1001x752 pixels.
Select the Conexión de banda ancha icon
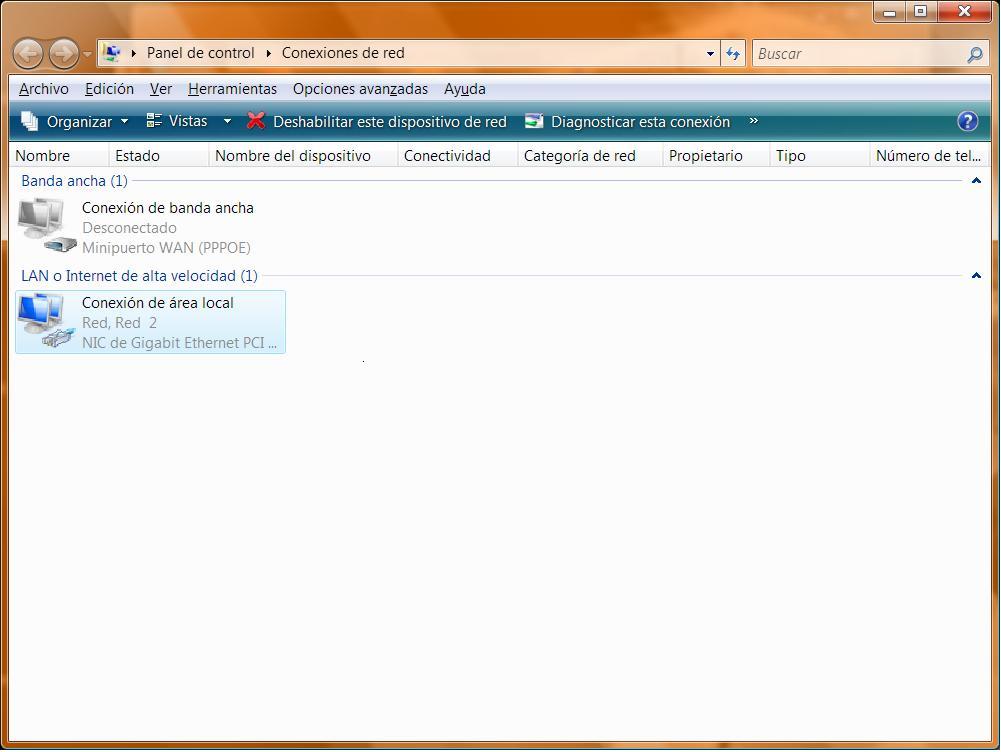coord(46,225)
